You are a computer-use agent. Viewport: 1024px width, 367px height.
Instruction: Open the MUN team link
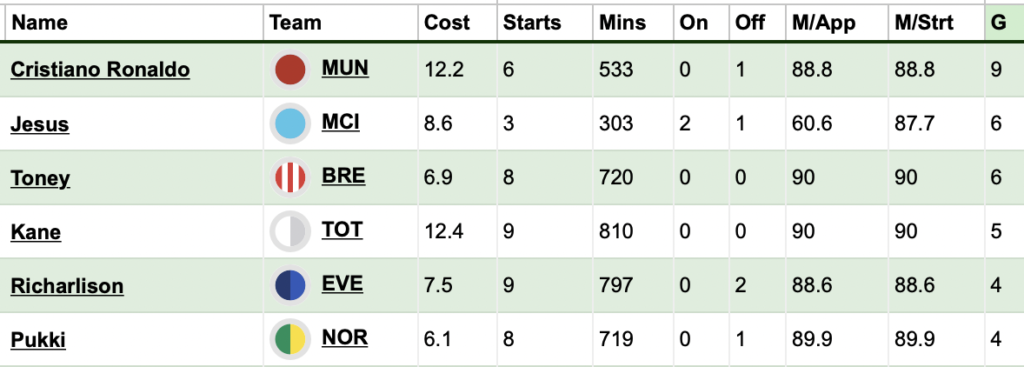[345, 67]
